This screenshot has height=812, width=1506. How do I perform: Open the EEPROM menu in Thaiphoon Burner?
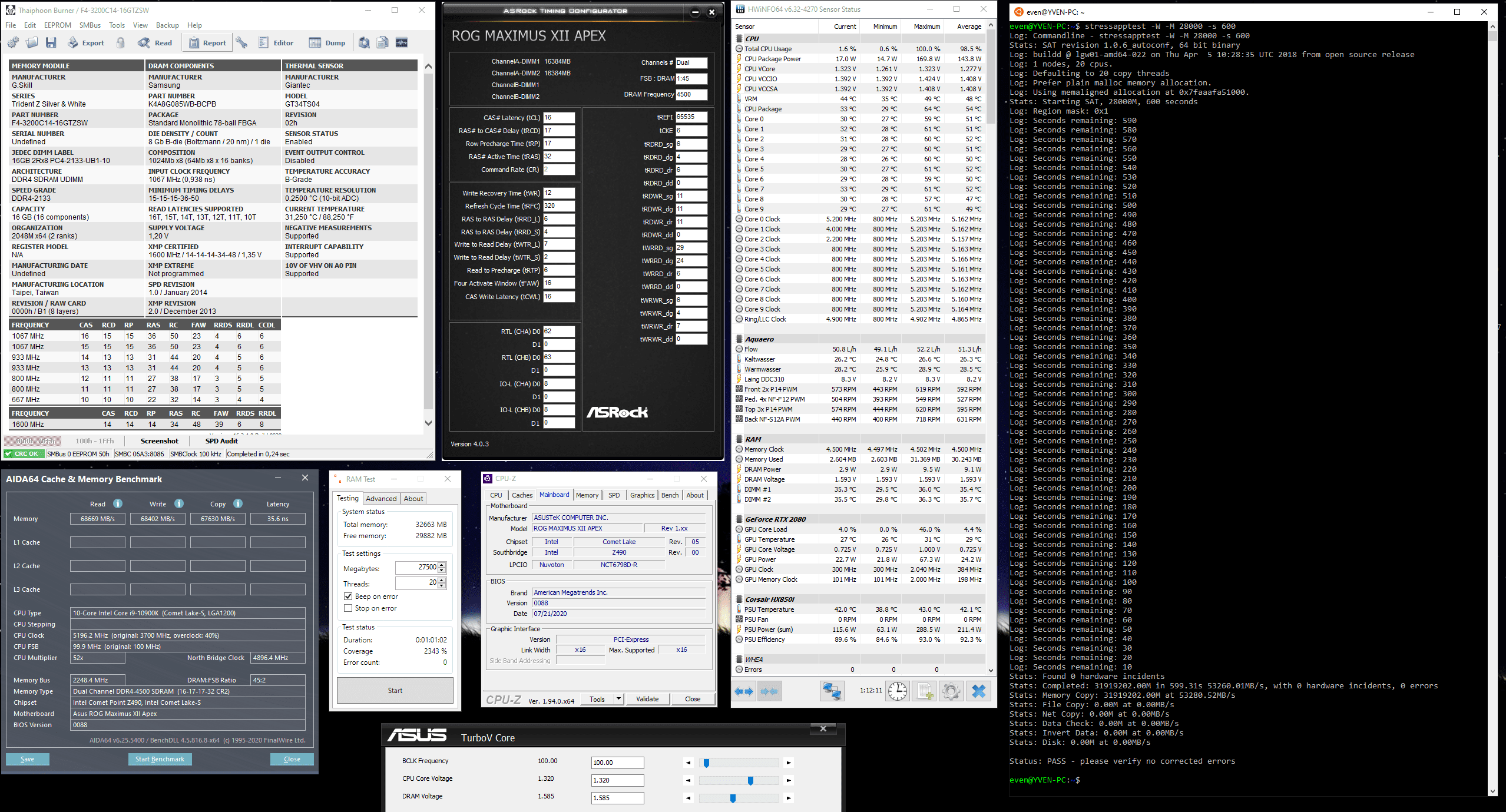tap(57, 25)
